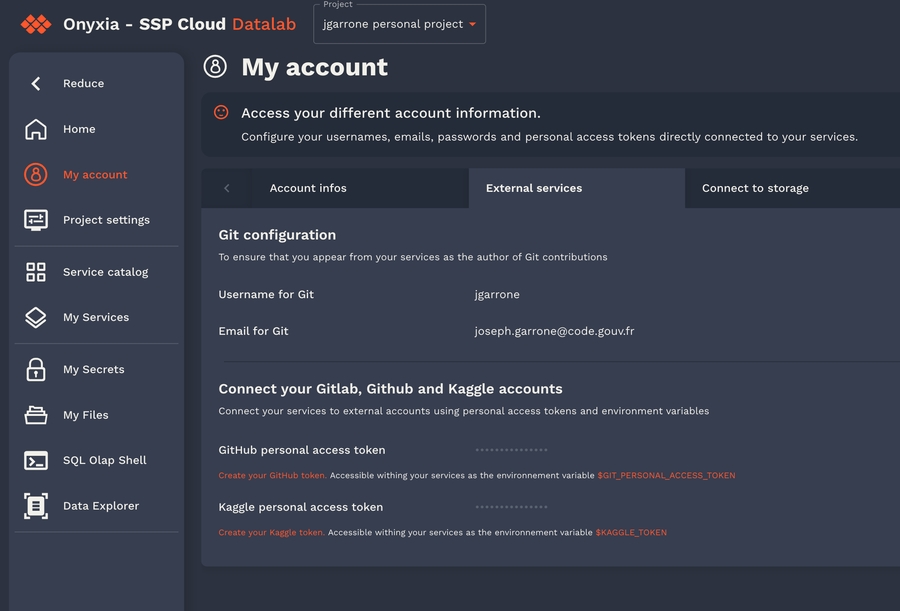Launch SQL Olap Shell terminal icon
Screen dimensions: 900x611
coord(36,460)
